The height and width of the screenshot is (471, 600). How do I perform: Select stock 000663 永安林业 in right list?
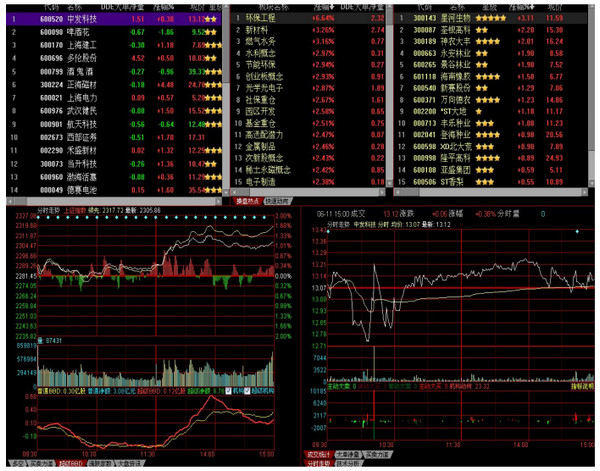[x=491, y=53]
